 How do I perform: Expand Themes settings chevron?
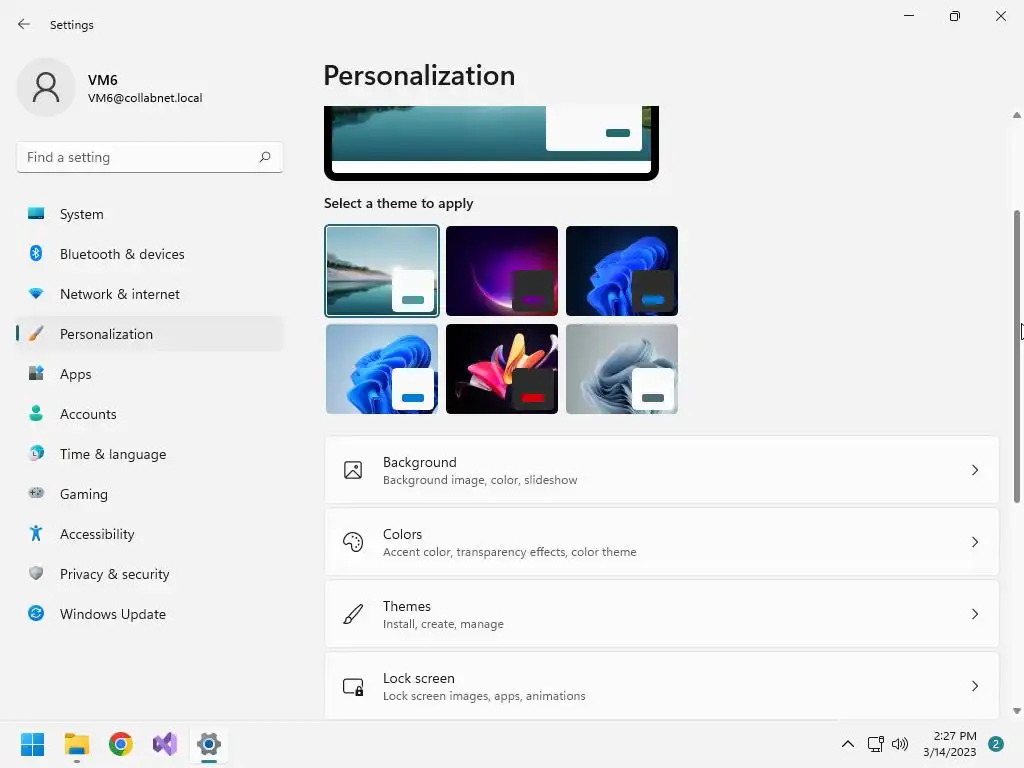974,614
